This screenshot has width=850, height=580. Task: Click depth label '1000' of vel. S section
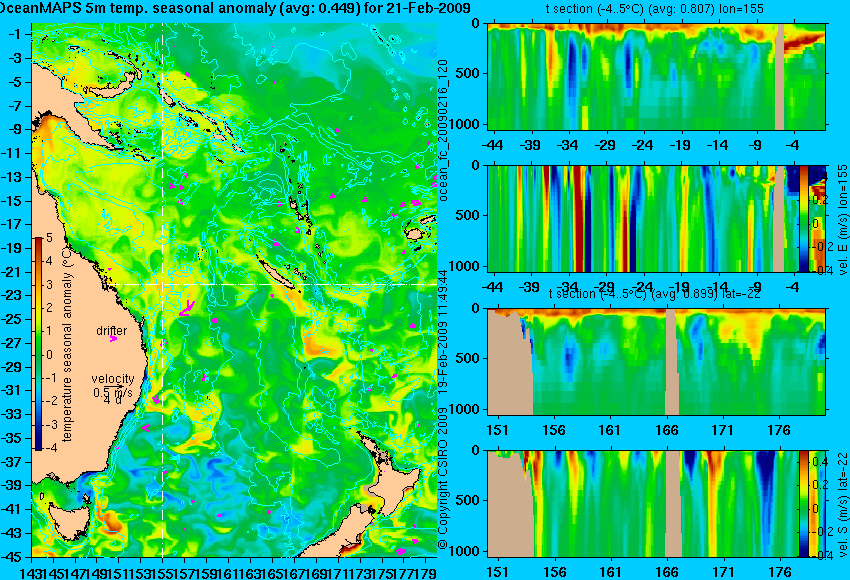pyautogui.click(x=463, y=551)
